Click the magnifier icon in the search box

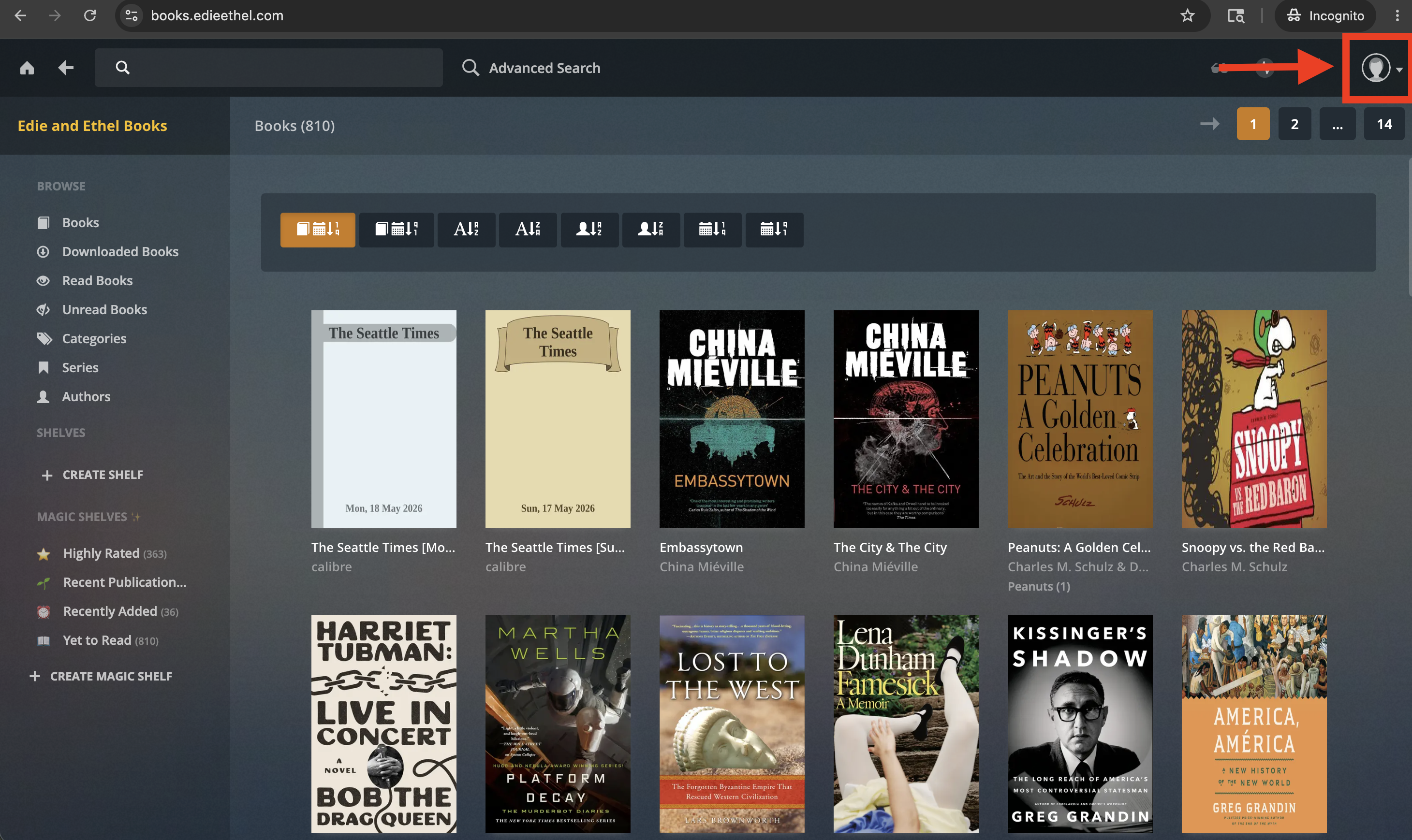pos(122,68)
